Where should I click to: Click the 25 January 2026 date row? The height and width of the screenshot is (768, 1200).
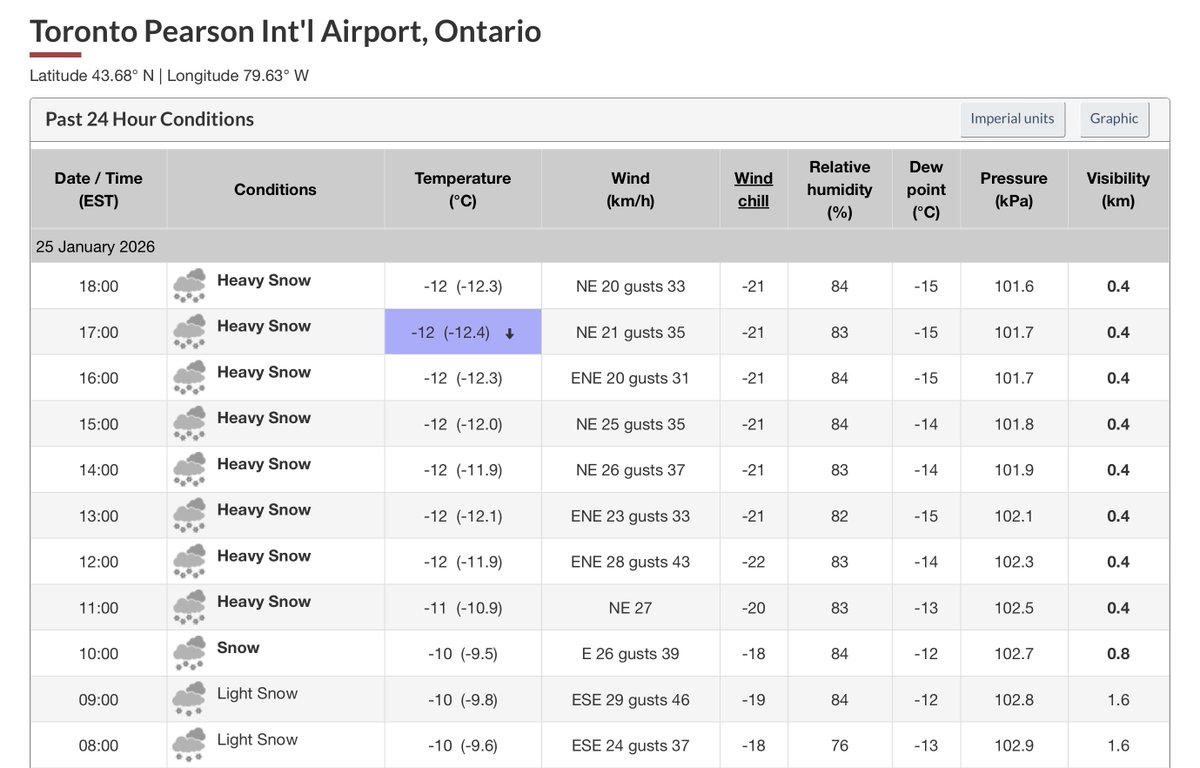click(600, 246)
